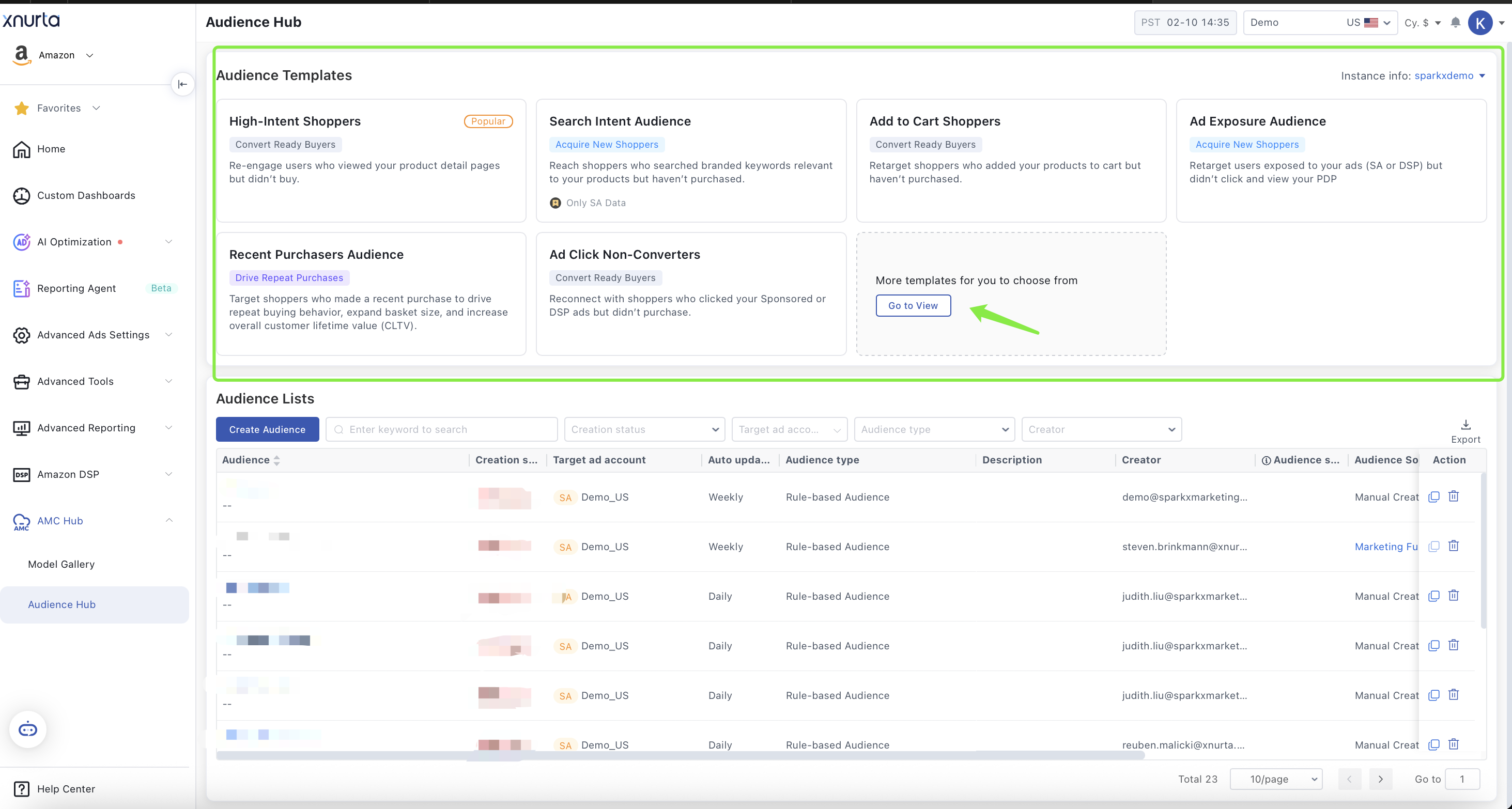Screen dimensions: 1512x809
Task: Click the Go to View button
Action: click(x=913, y=306)
